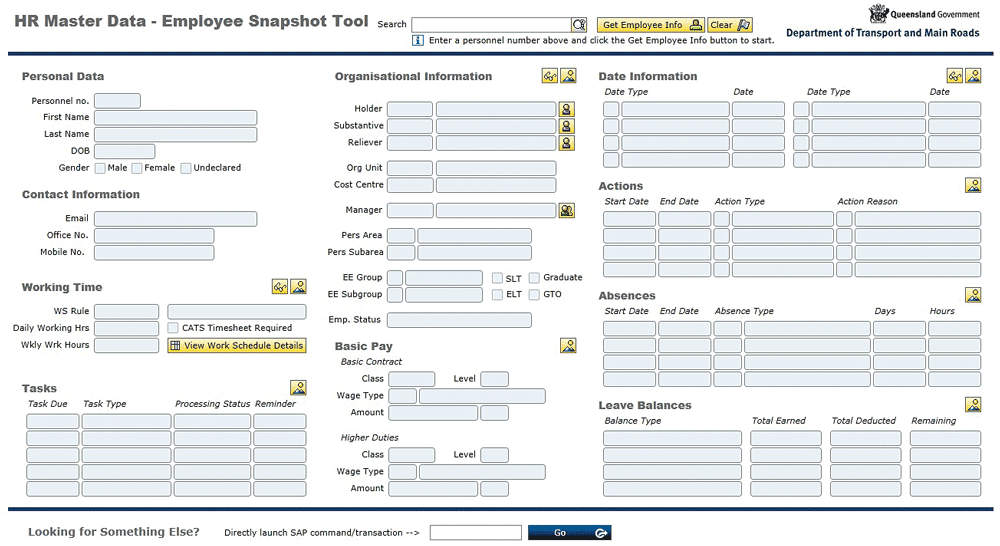Click the person icon in Holder row
Image resolution: width=1000 pixels, height=546 pixels.
[x=566, y=109]
